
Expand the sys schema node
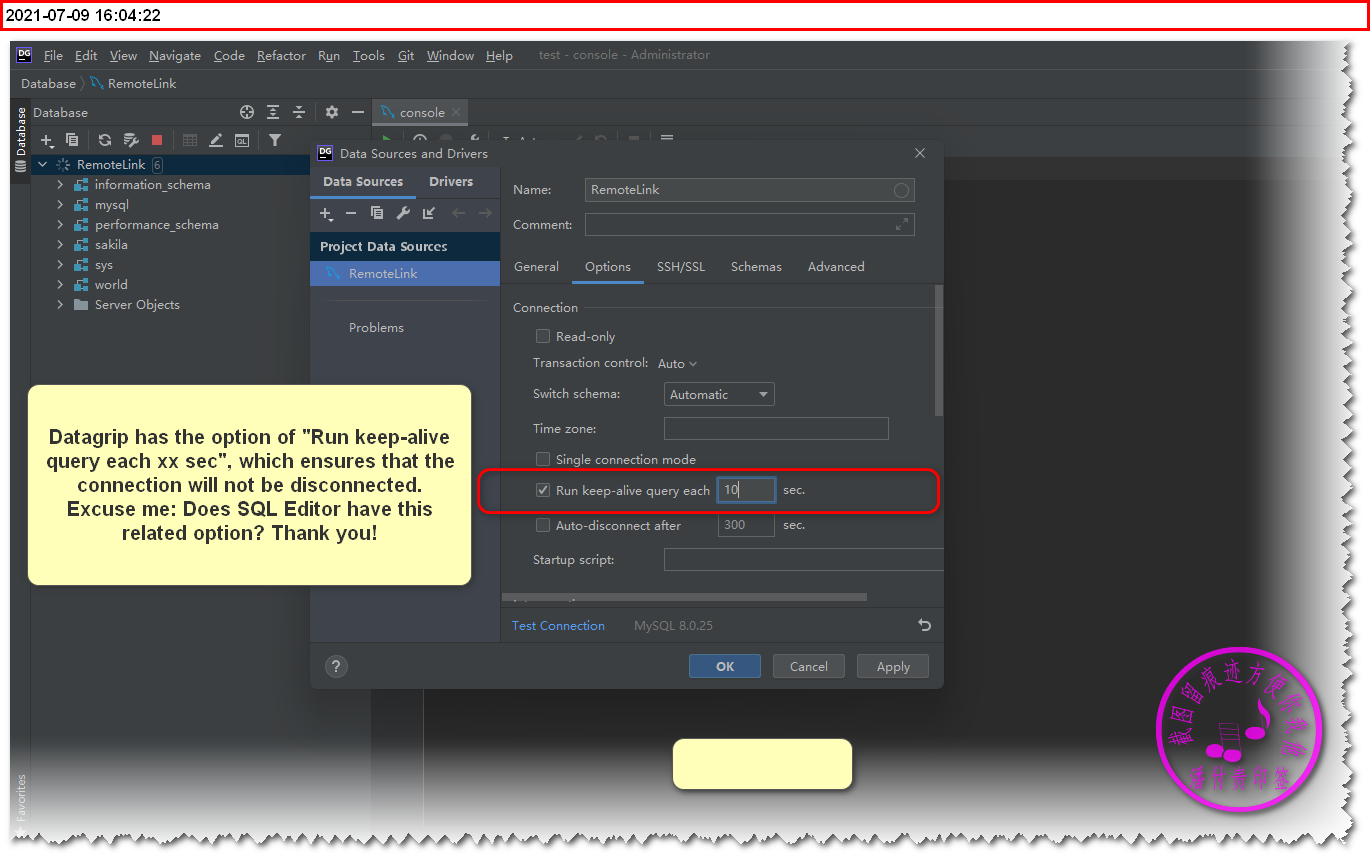[60, 265]
